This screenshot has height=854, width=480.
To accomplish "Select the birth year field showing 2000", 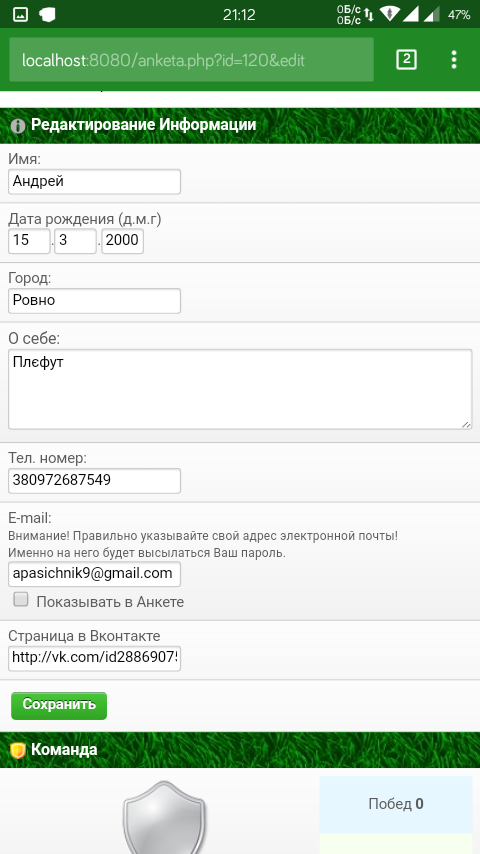I will [122, 241].
